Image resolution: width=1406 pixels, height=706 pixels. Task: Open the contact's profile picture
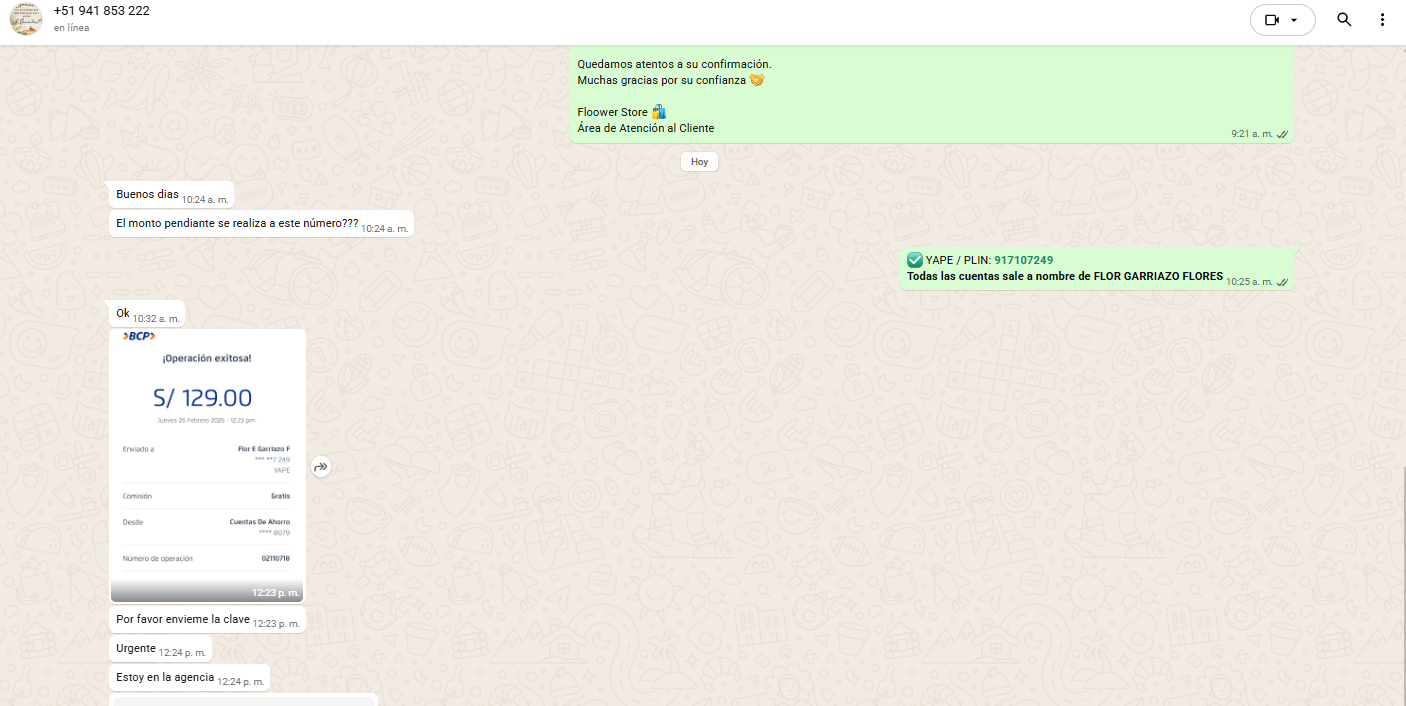pyautogui.click(x=26, y=19)
